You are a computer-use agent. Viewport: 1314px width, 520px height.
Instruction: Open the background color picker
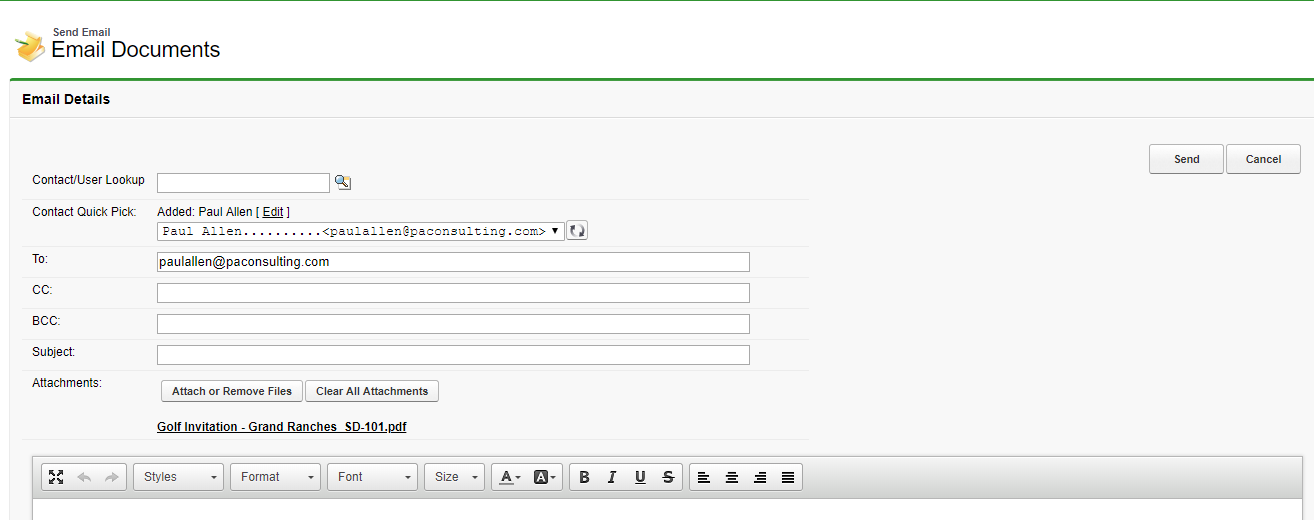(x=545, y=477)
